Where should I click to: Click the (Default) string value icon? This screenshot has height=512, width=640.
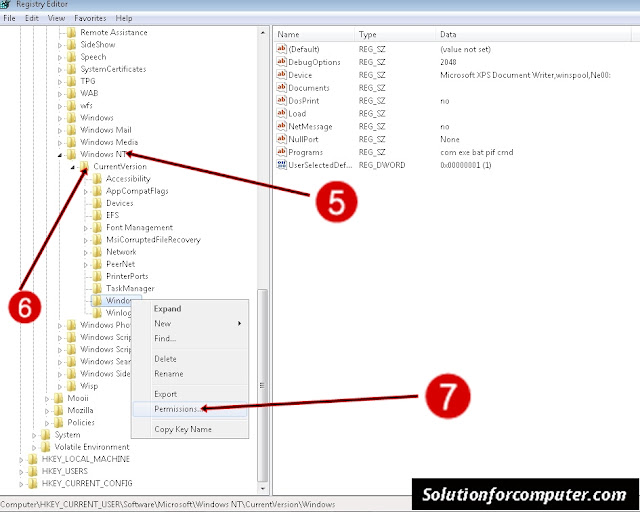click(x=281, y=49)
